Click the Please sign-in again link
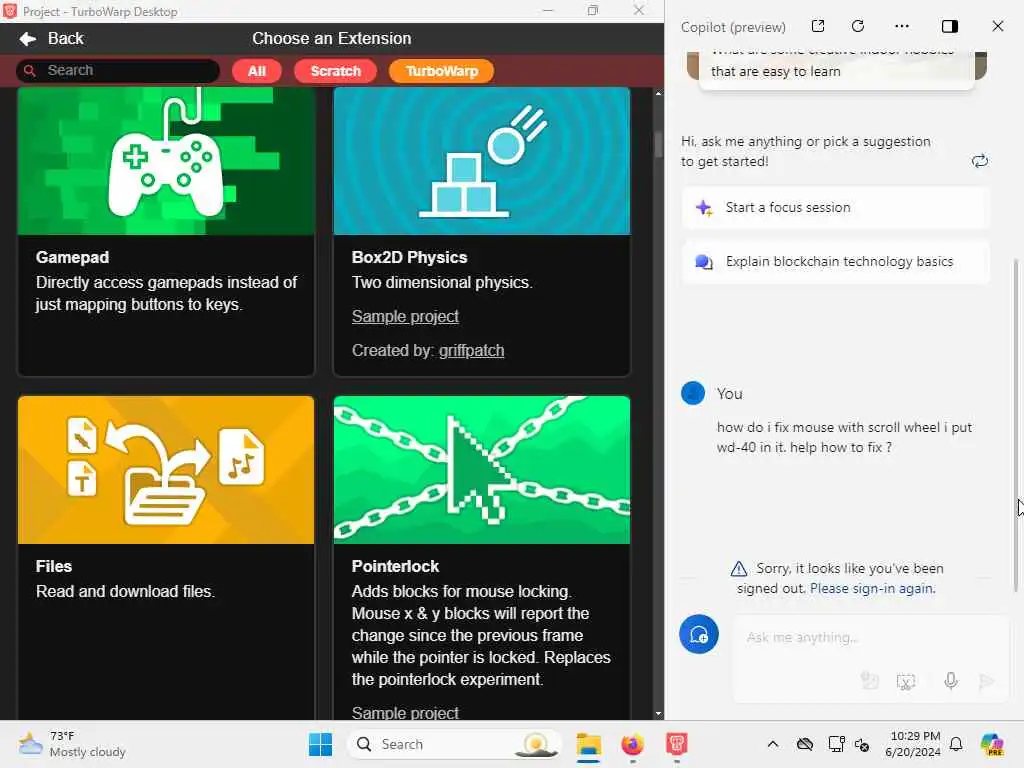Screen dimensions: 1024x768 872,588
